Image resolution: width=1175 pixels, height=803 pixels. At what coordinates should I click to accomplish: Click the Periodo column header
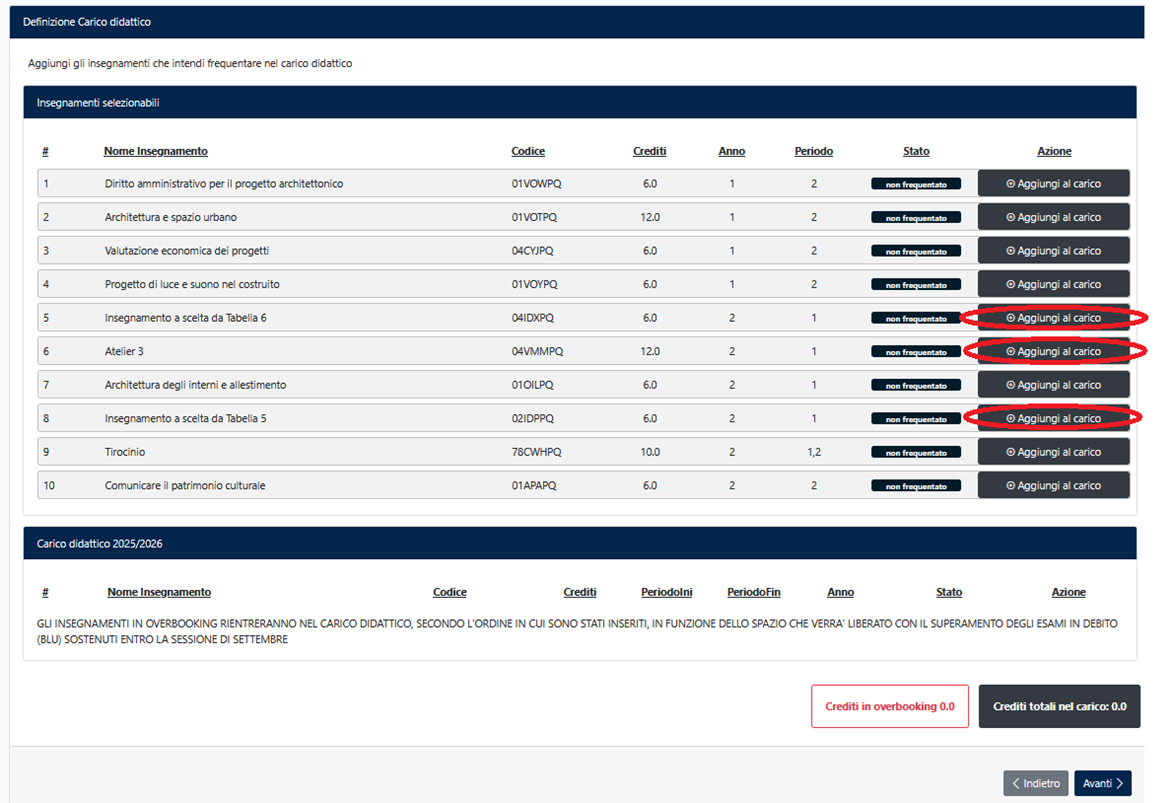(x=813, y=151)
